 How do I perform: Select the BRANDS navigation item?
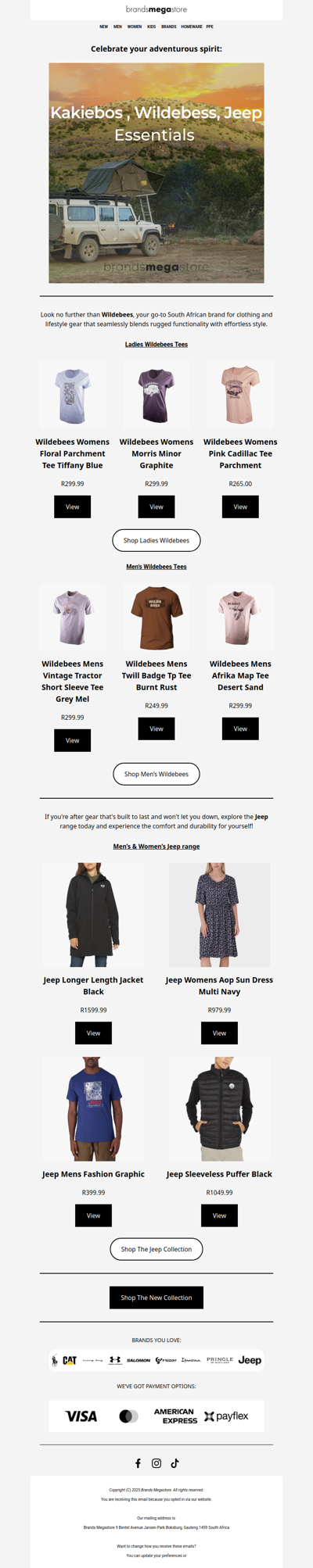169,27
